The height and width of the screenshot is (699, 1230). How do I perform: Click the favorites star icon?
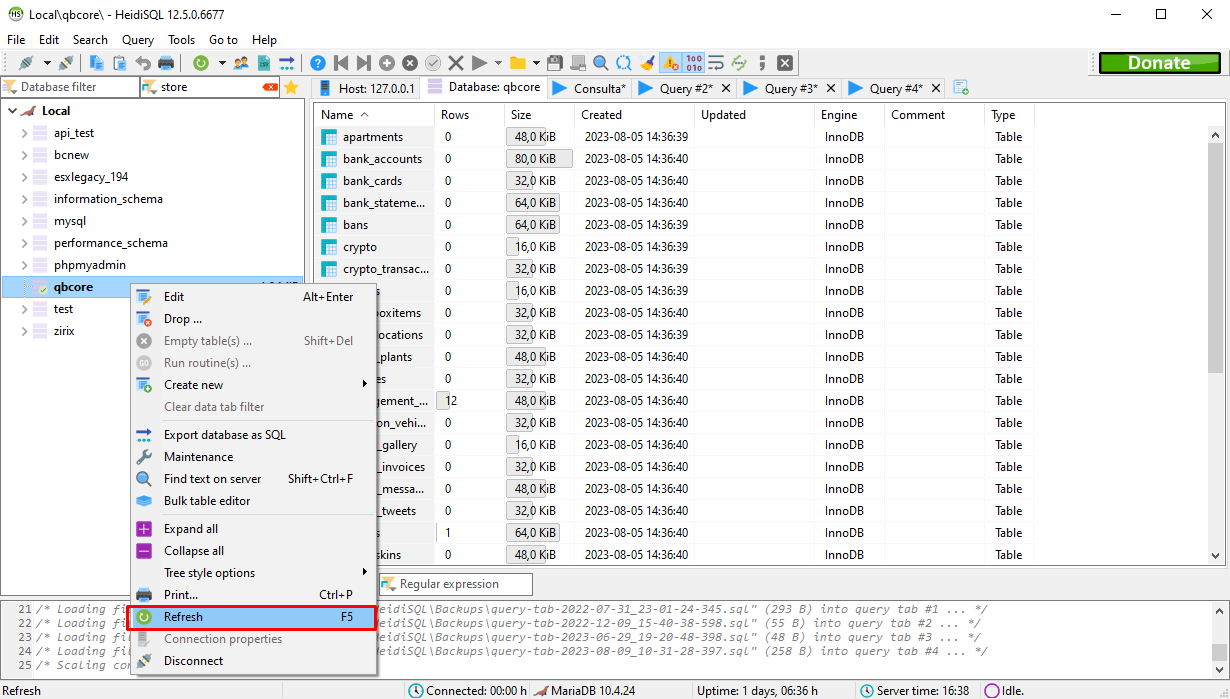(291, 87)
